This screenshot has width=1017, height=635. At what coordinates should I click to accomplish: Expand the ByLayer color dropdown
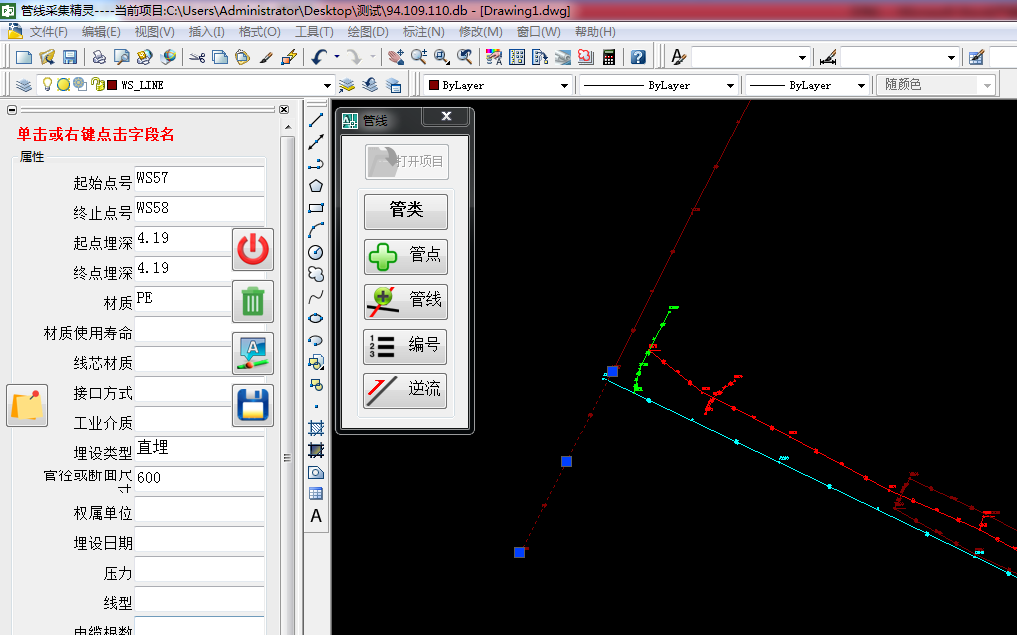tap(564, 86)
